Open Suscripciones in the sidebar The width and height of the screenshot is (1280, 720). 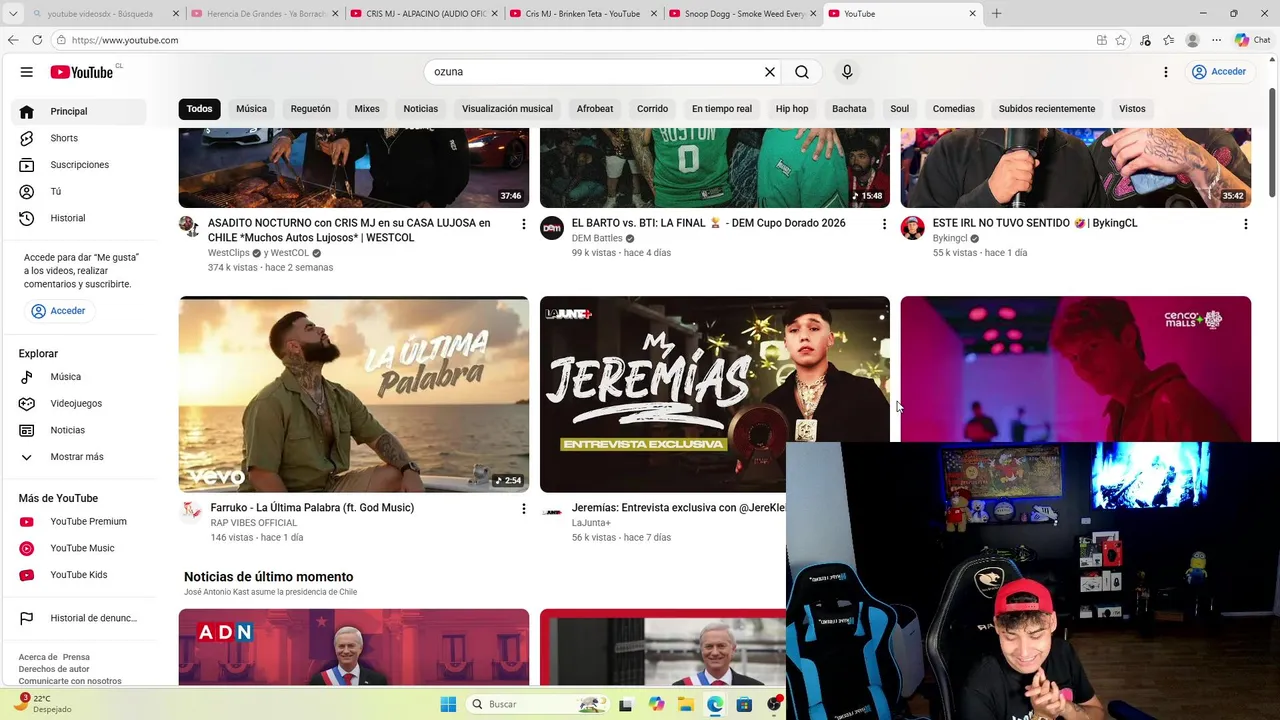82,165
